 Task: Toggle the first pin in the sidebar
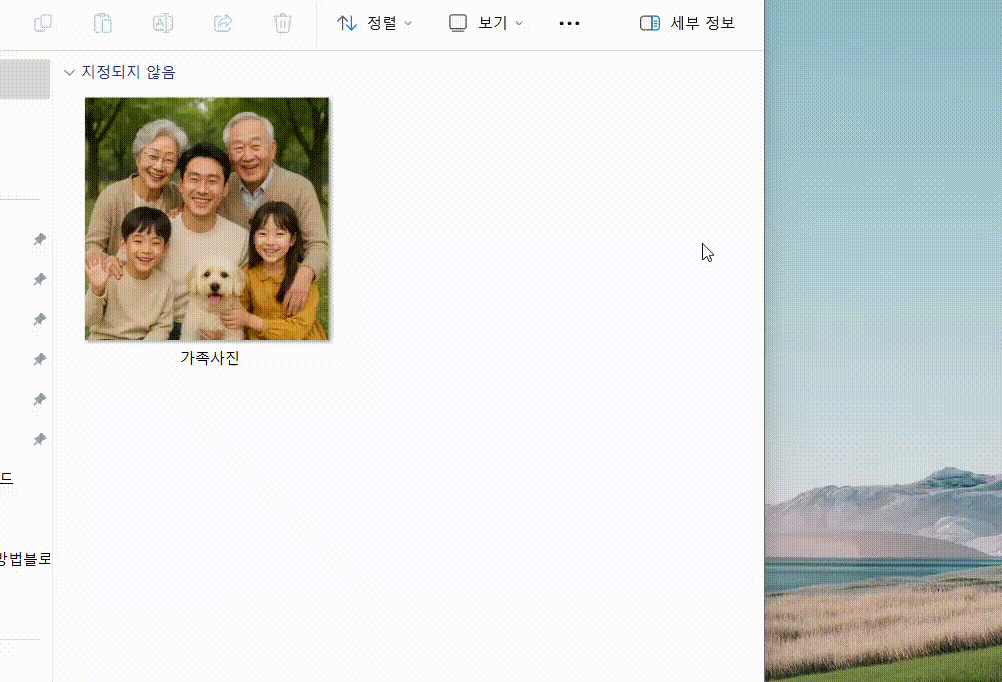(39, 240)
